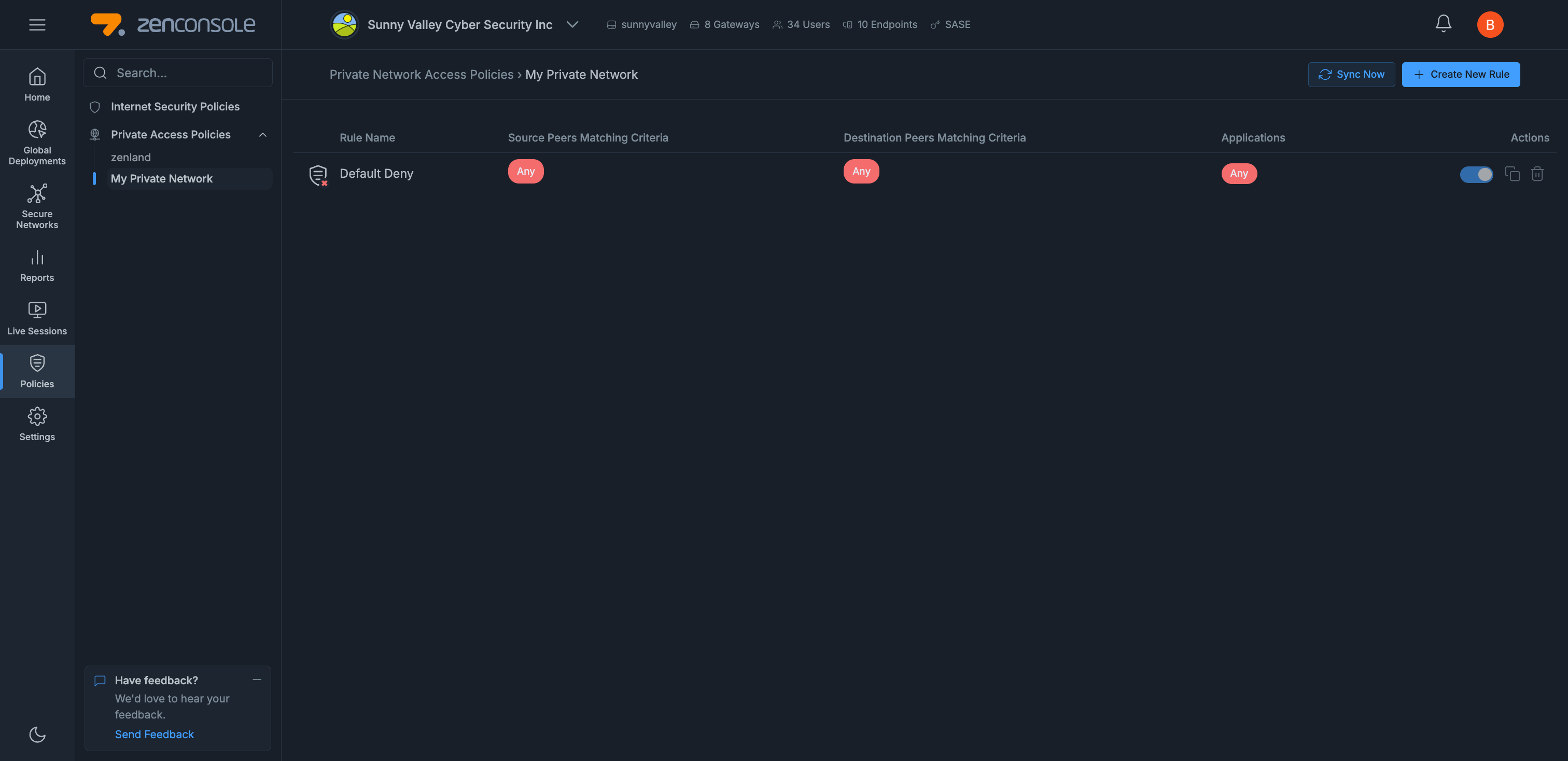
Task: Collapse Private Access Policies tree
Action: pos(263,134)
